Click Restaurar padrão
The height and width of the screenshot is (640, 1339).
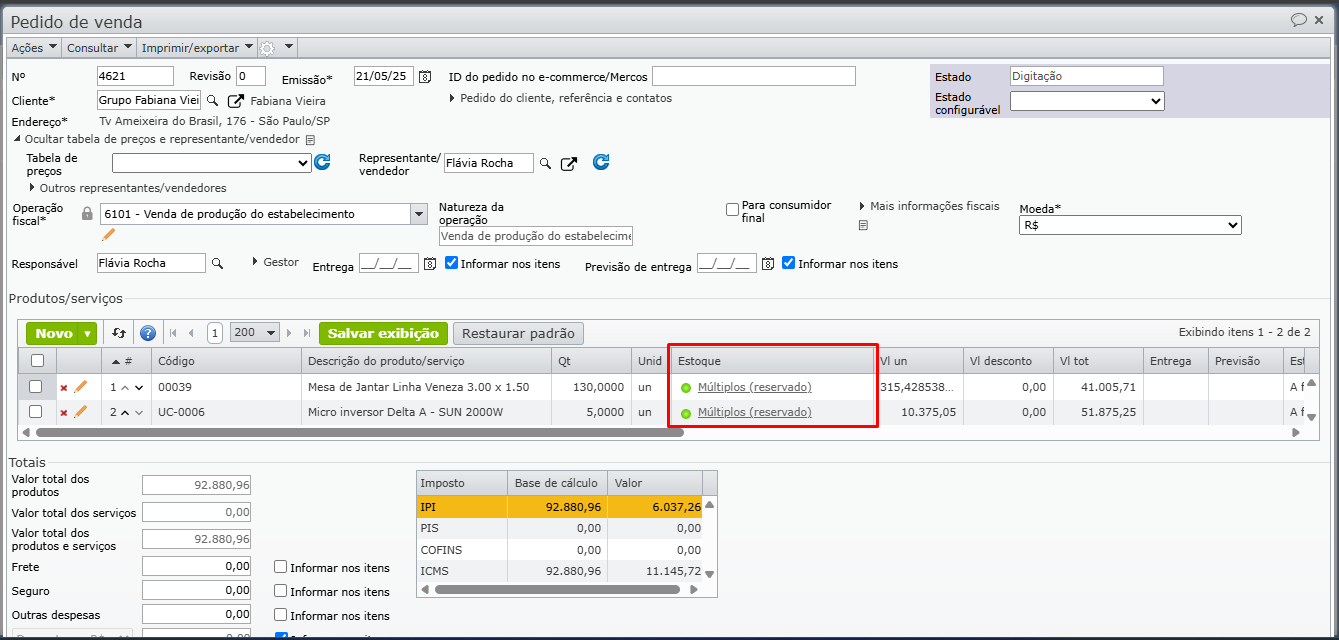[518, 334]
